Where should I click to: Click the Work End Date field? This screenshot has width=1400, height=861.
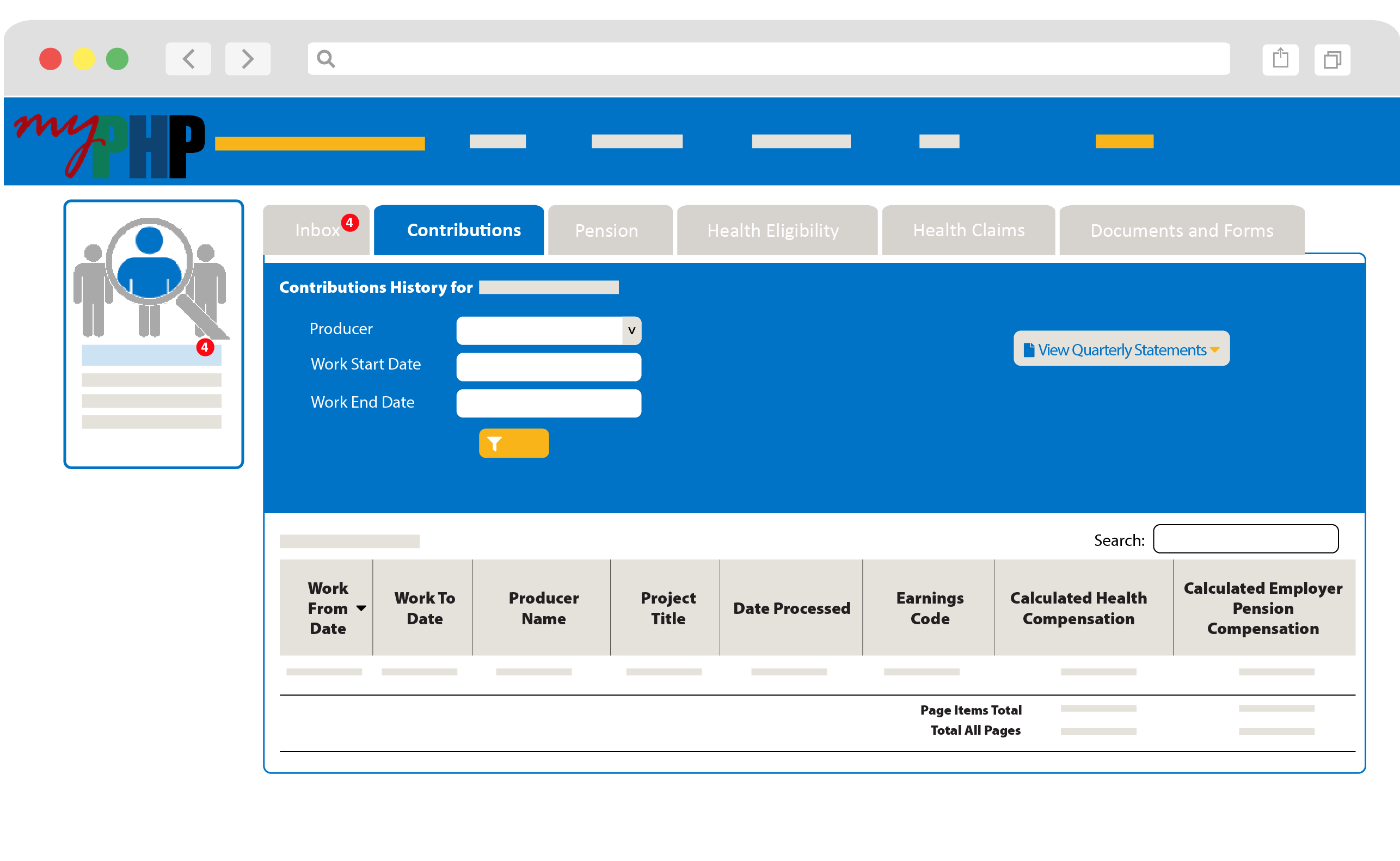pyautogui.click(x=548, y=403)
